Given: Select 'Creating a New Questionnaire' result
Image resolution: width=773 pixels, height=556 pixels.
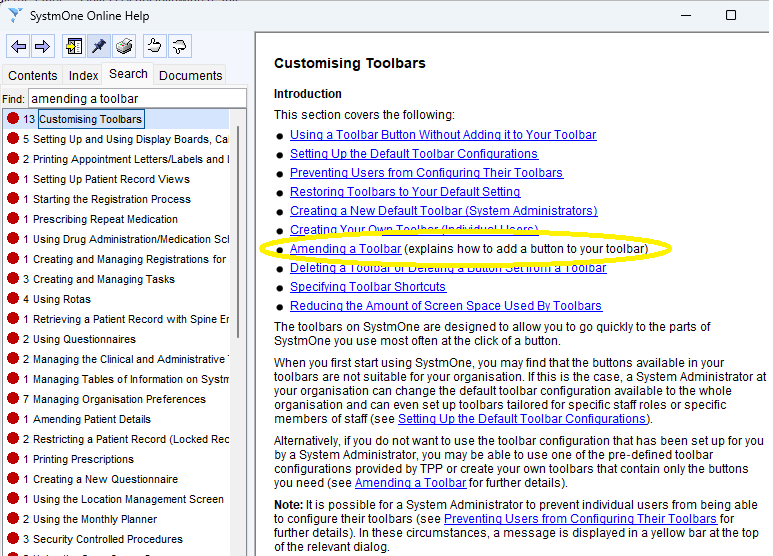Looking at the screenshot, I should click(105, 479).
